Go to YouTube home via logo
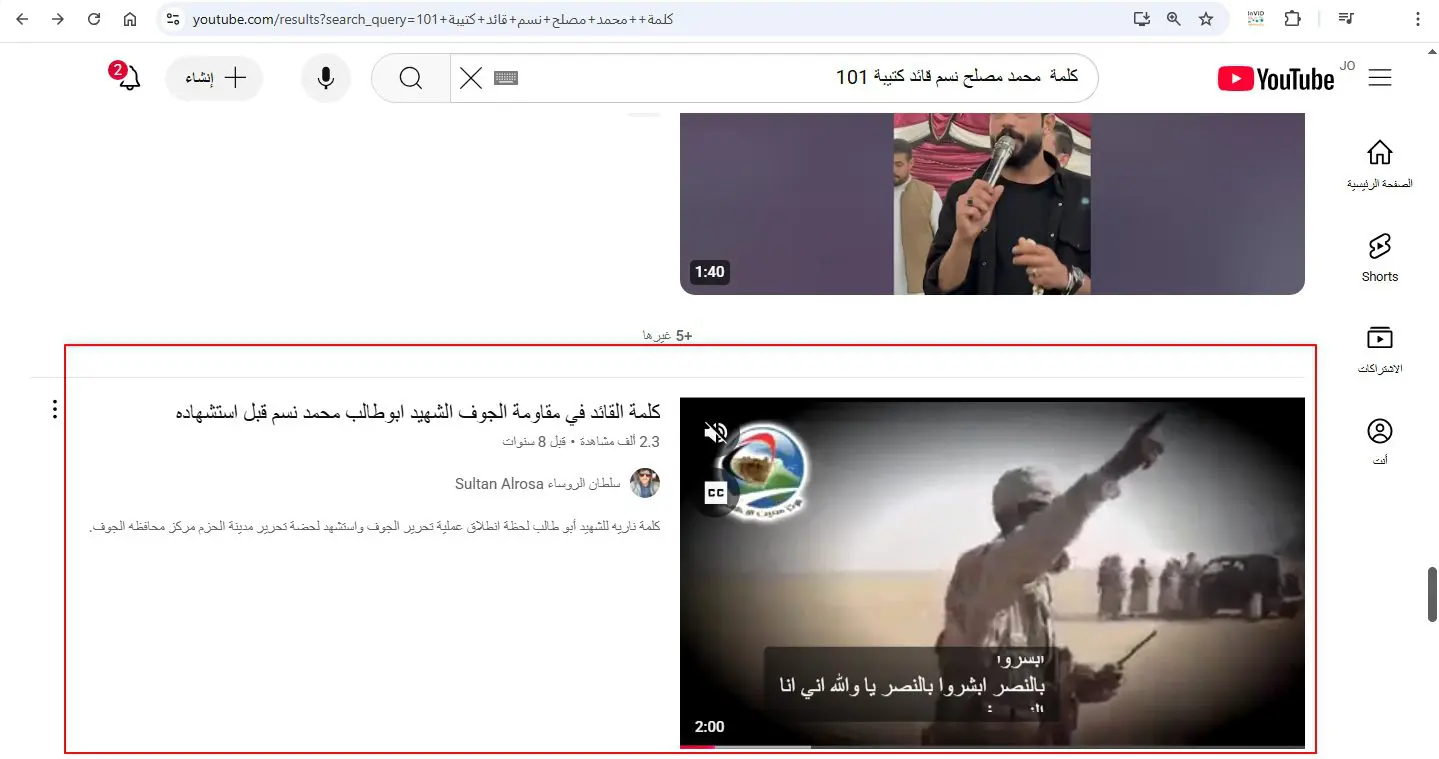 (1277, 78)
